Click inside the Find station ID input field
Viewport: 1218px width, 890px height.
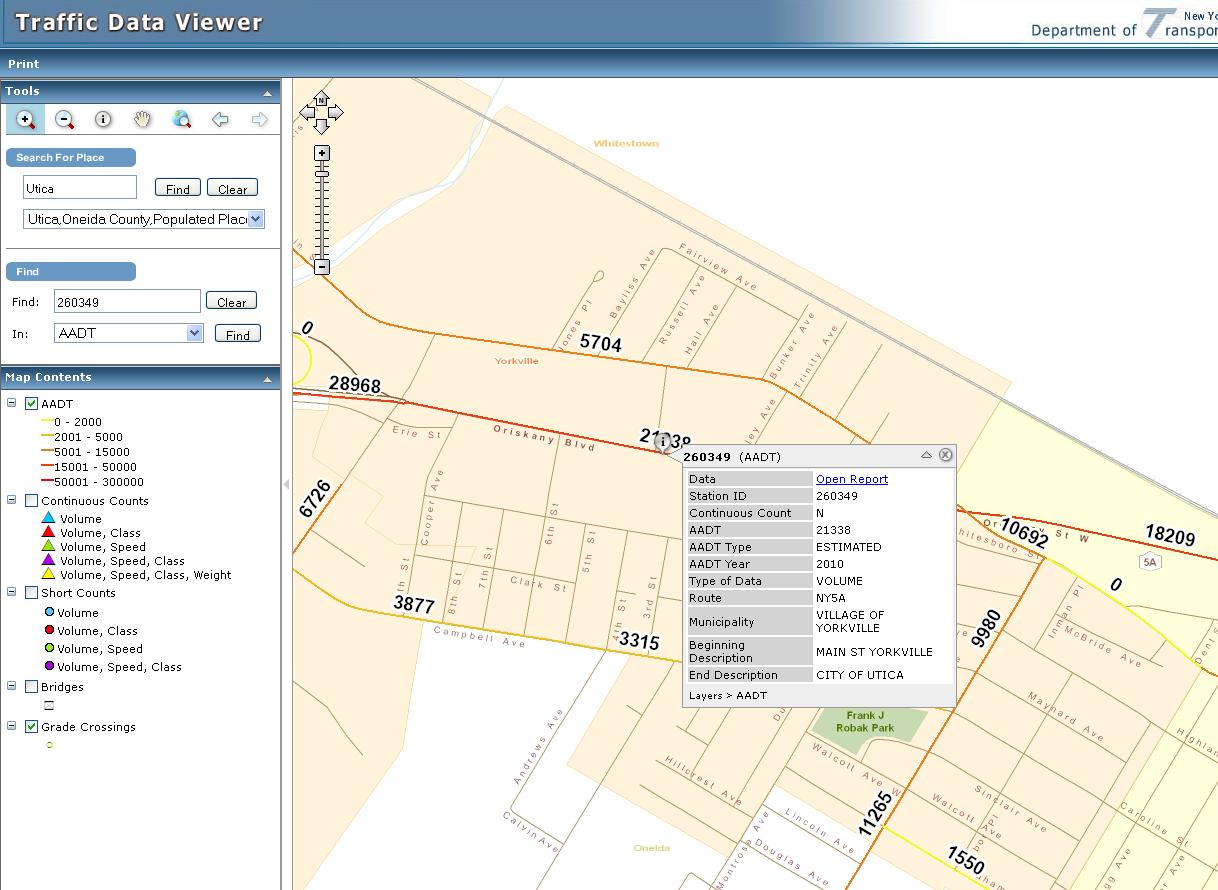(126, 300)
